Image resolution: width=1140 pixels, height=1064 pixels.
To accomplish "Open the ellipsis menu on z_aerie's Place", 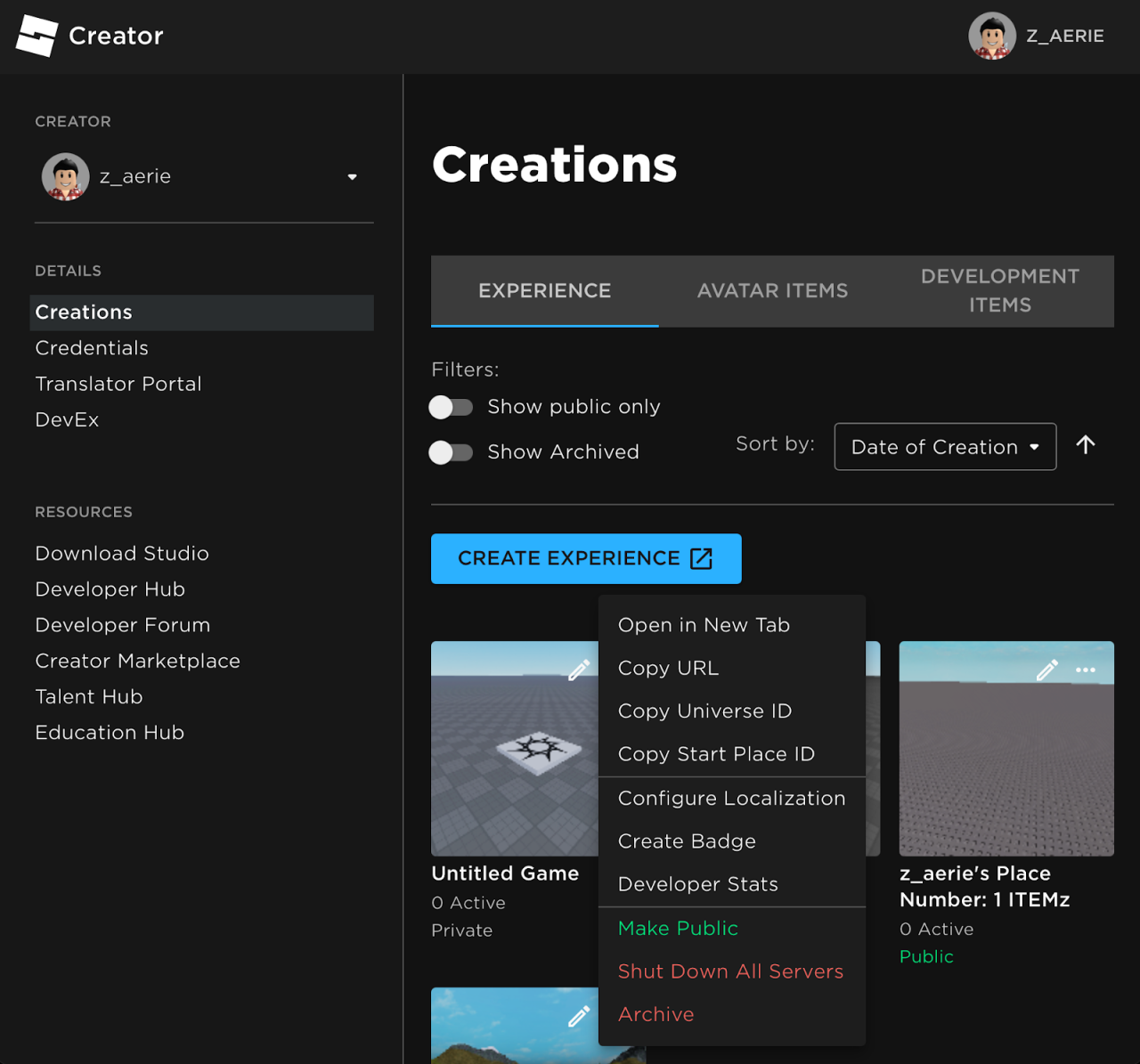I will 1086,669.
